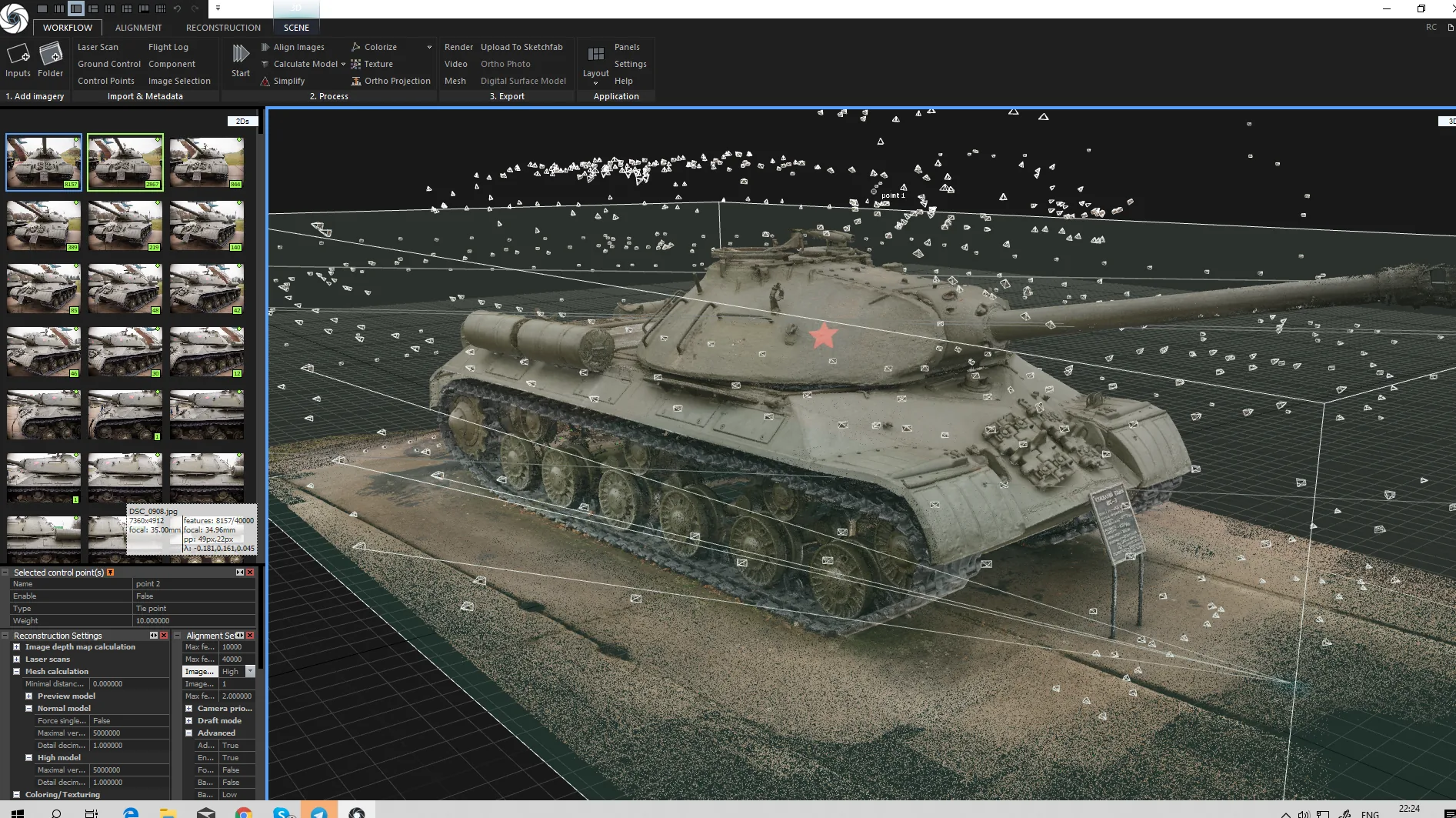
Task: Open Windows Start menu
Action: (x=17, y=813)
